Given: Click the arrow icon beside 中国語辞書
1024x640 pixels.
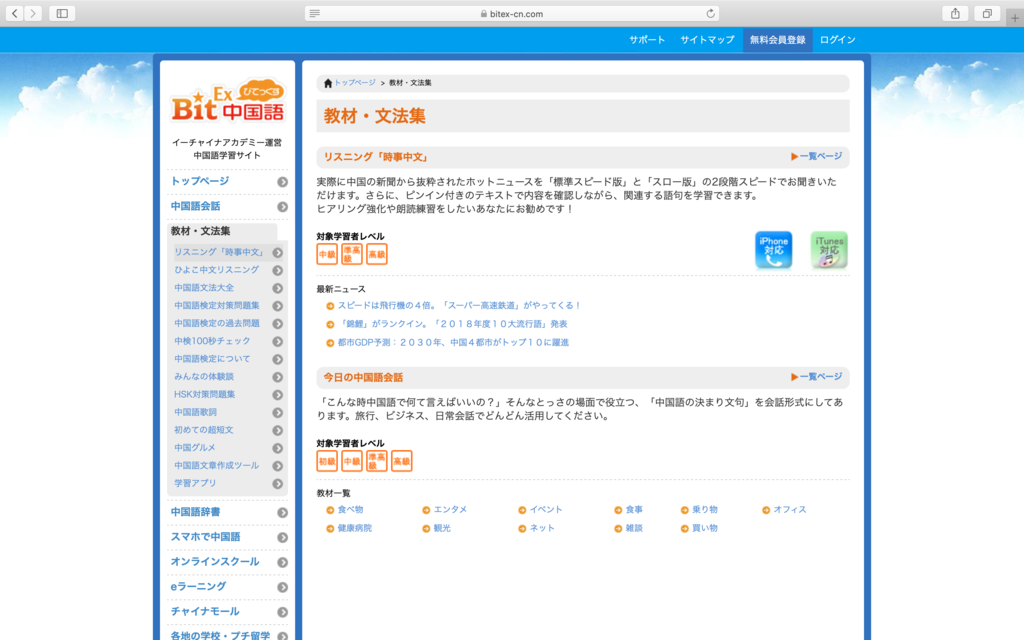Looking at the screenshot, I should coord(282,513).
